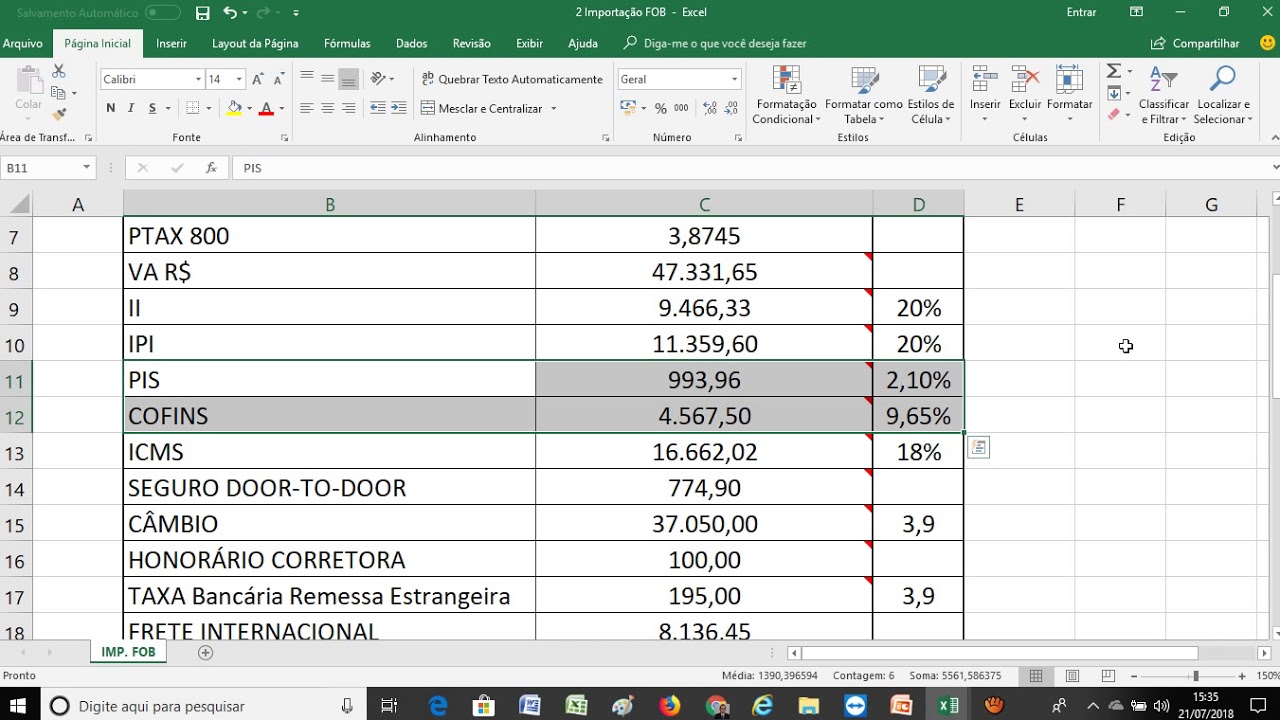
Task: Click the Decrease font size icon
Action: point(278,79)
